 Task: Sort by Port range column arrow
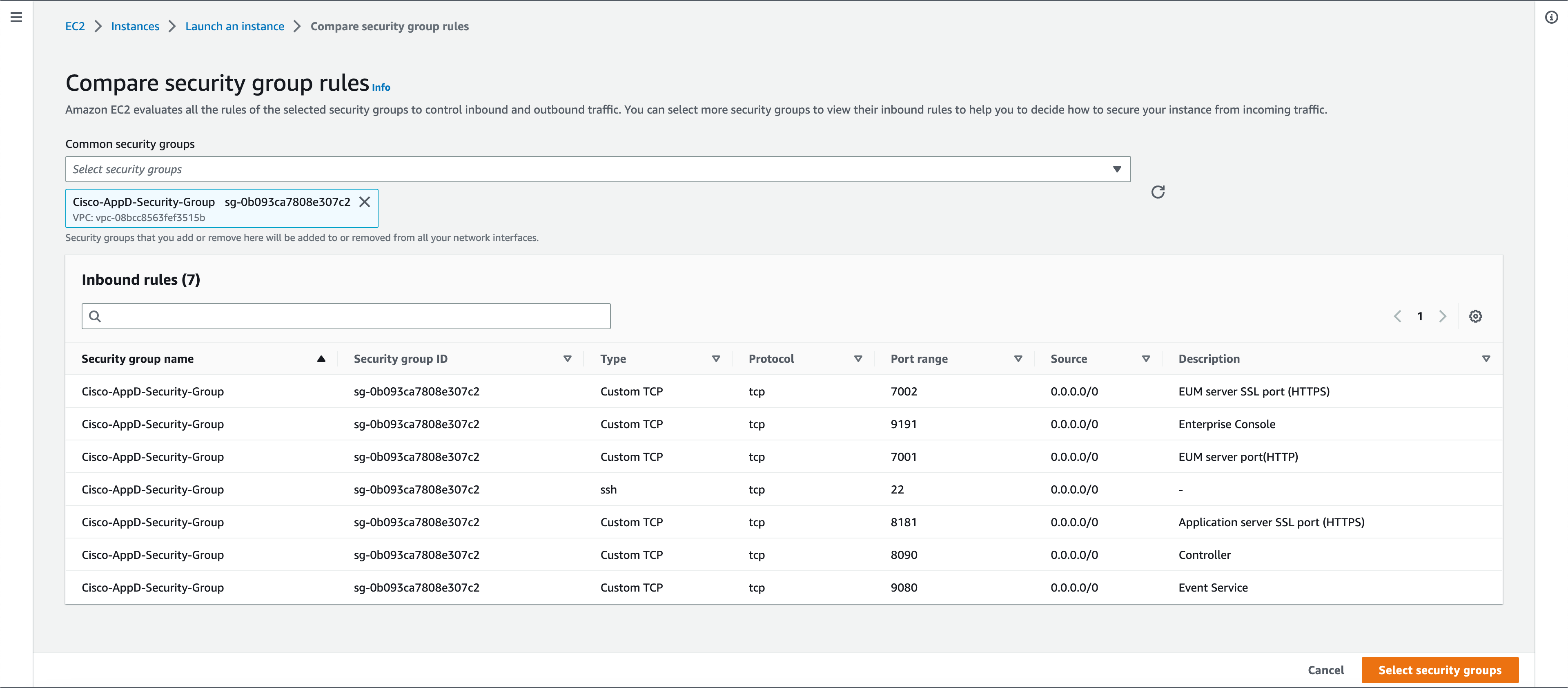[1018, 359]
